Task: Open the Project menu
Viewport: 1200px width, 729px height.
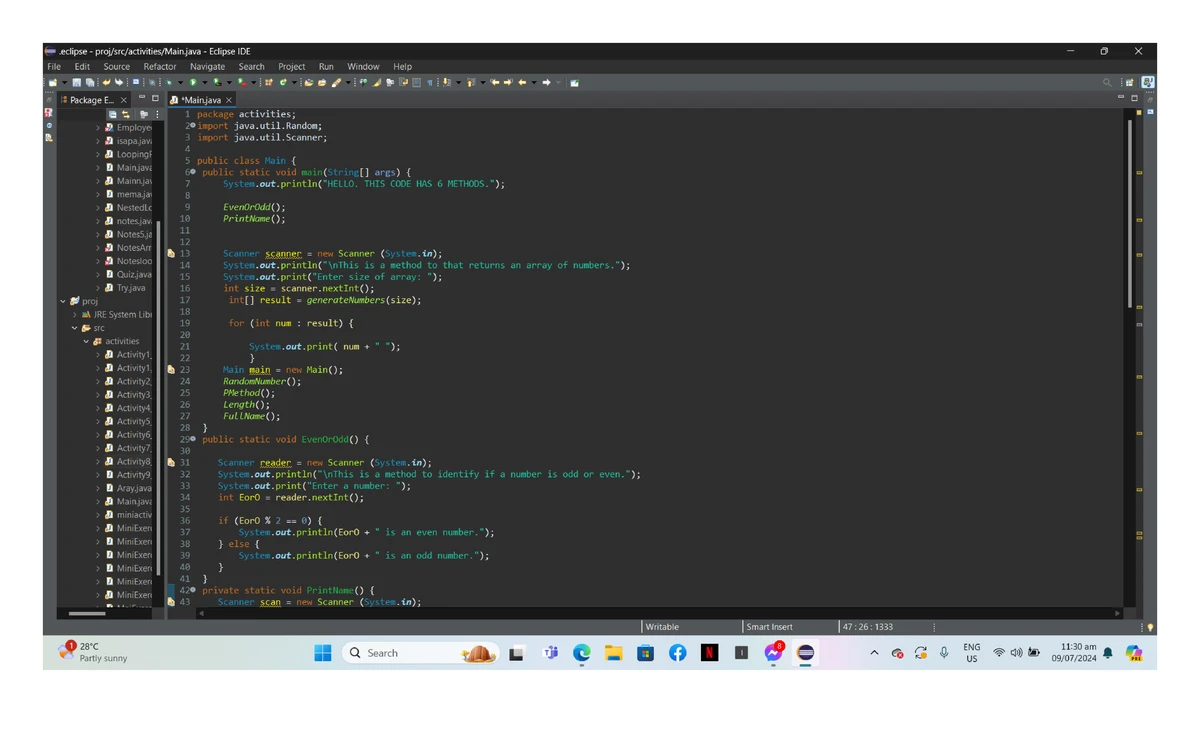Action: tap(292, 66)
